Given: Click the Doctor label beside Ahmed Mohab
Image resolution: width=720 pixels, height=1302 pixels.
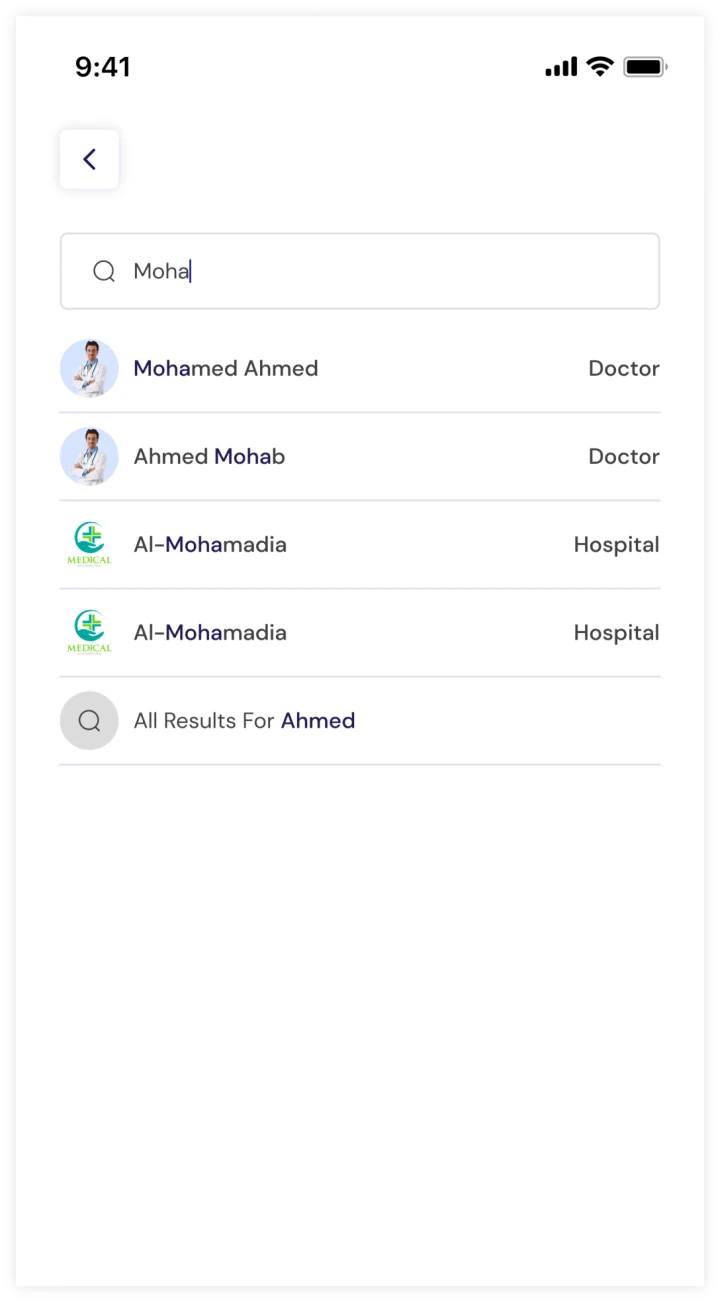Looking at the screenshot, I should pyautogui.click(x=623, y=456).
